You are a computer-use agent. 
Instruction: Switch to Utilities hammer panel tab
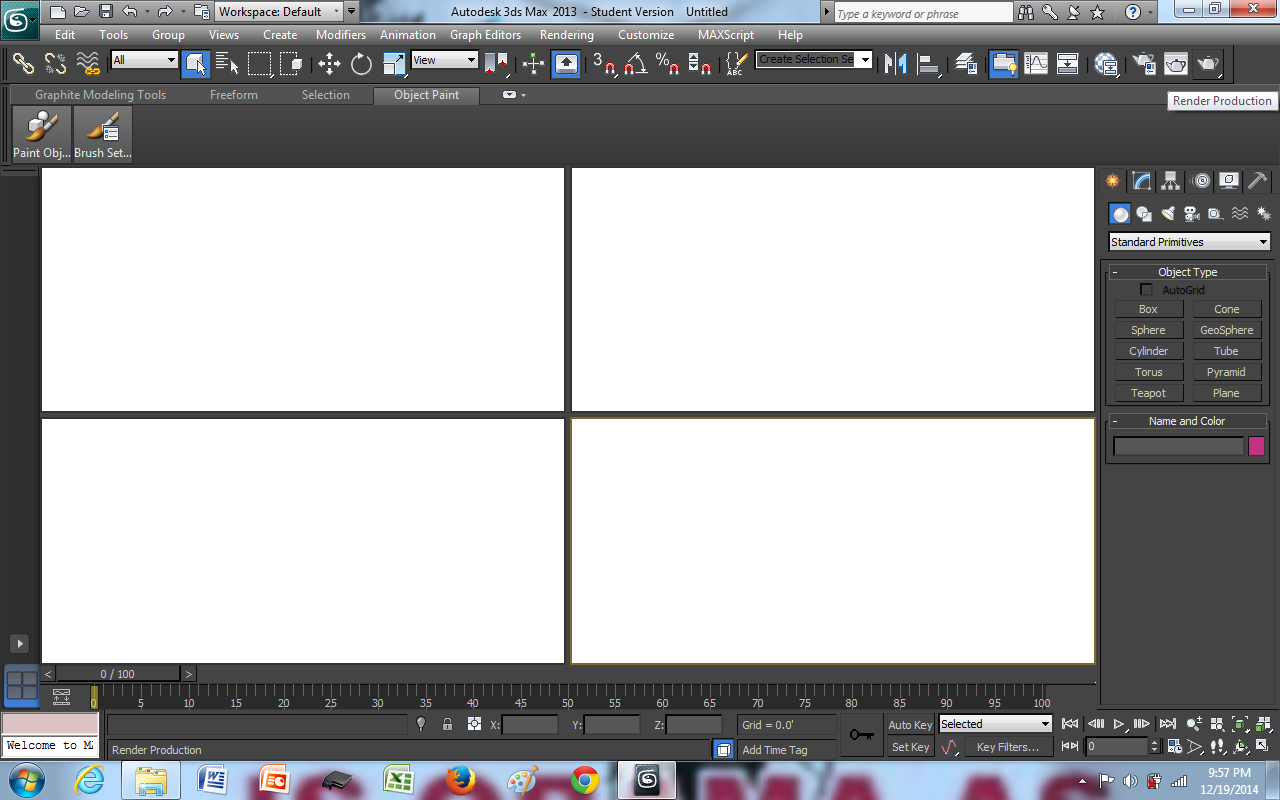point(1258,181)
